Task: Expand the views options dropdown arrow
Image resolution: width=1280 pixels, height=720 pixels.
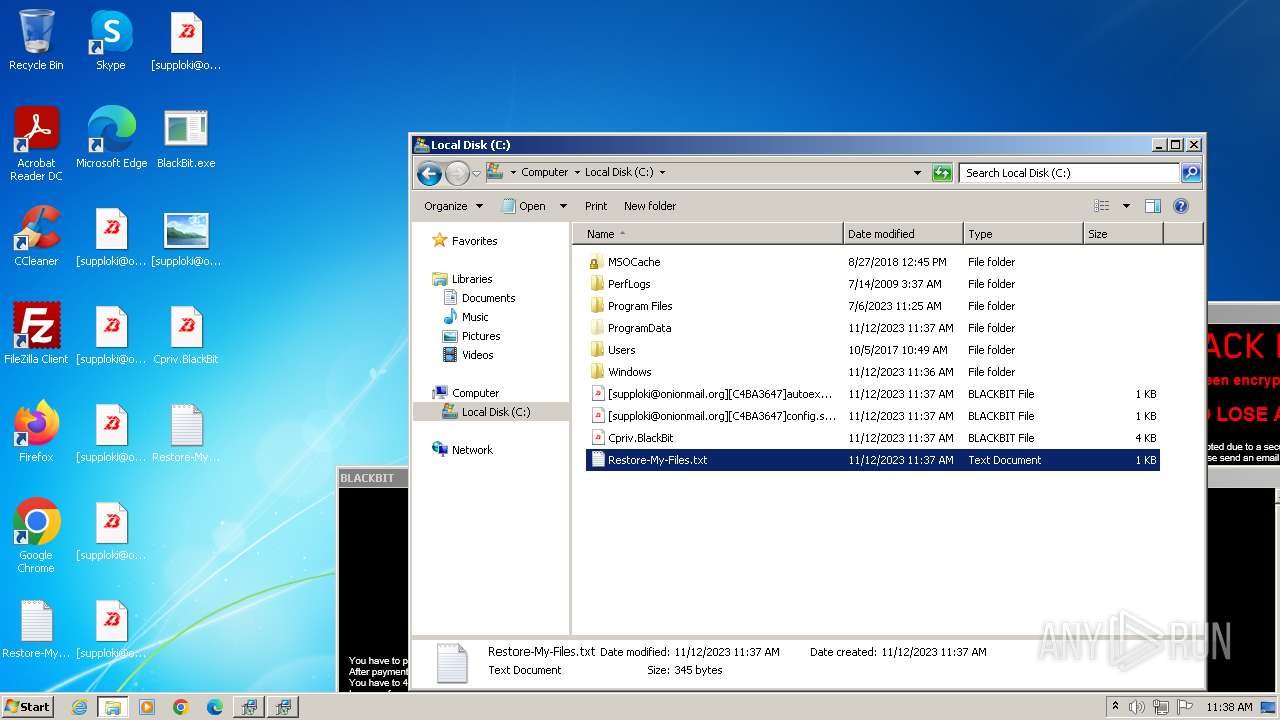Action: 1126,206
